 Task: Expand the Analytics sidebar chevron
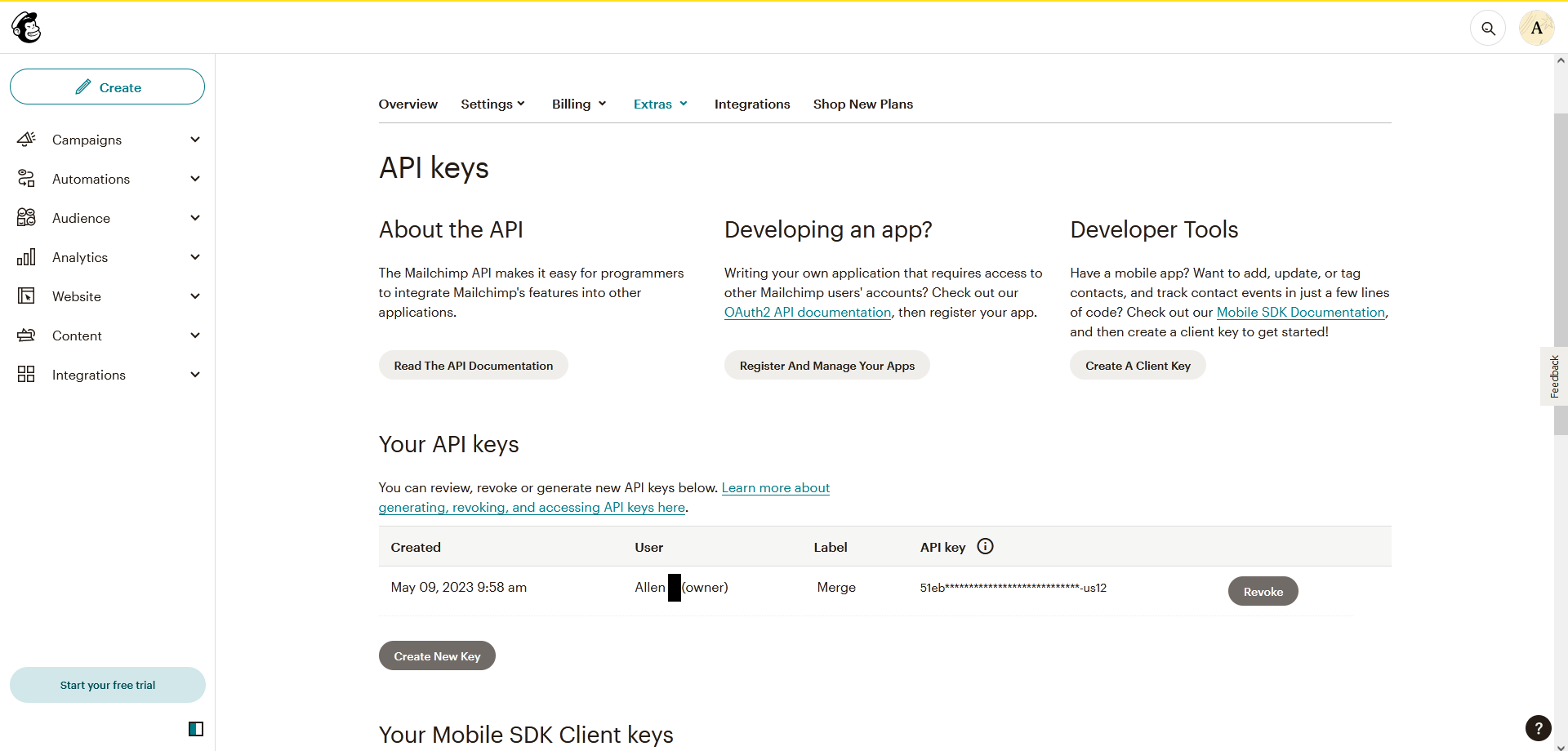(x=195, y=257)
